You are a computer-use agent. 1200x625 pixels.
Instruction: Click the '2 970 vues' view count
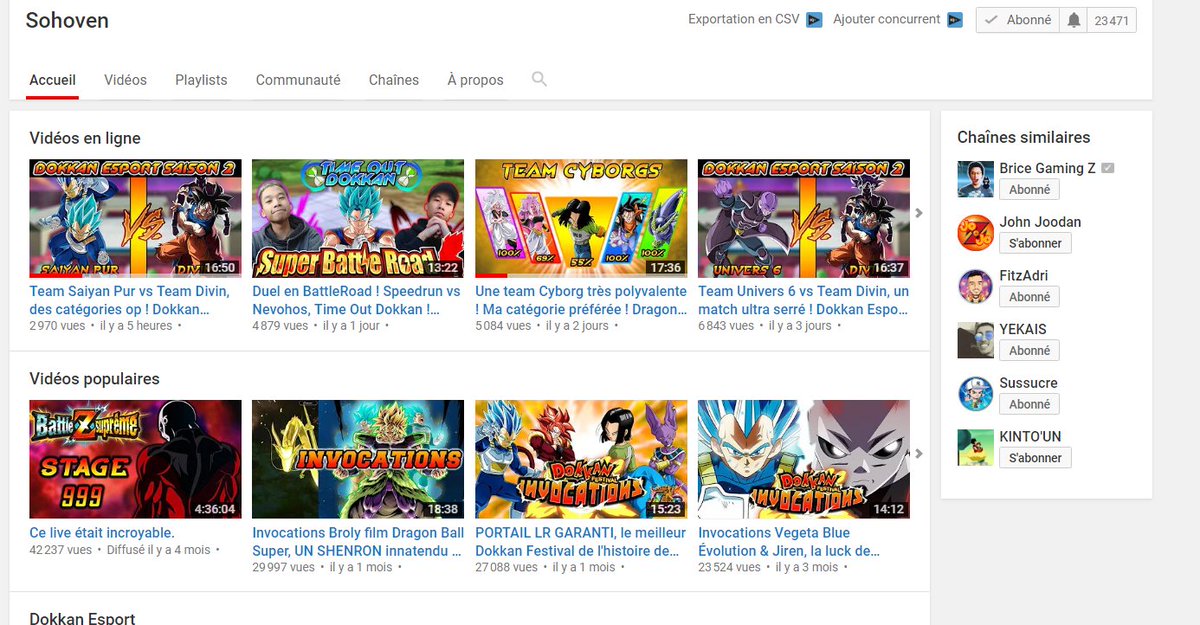58,326
